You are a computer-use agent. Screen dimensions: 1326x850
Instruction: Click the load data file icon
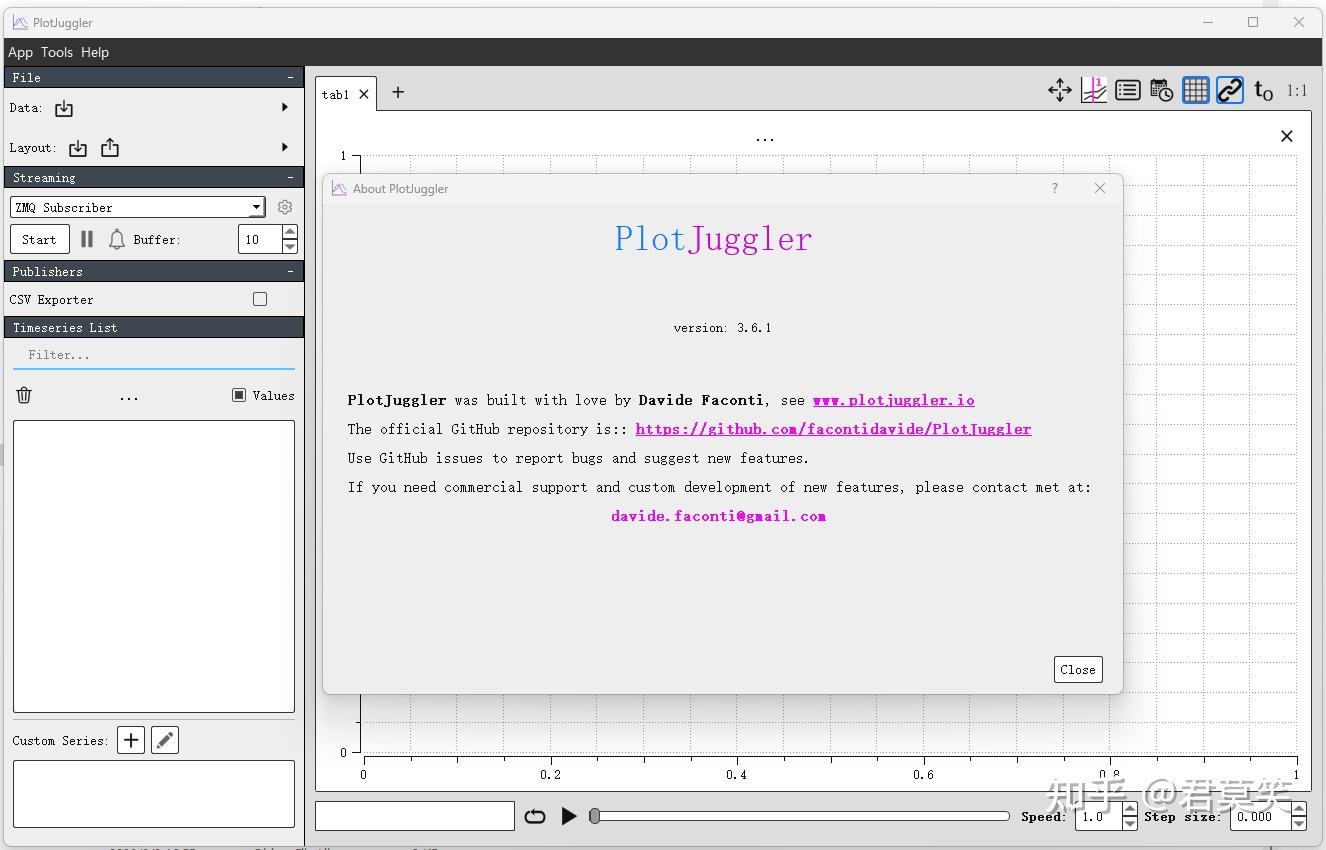[64, 108]
